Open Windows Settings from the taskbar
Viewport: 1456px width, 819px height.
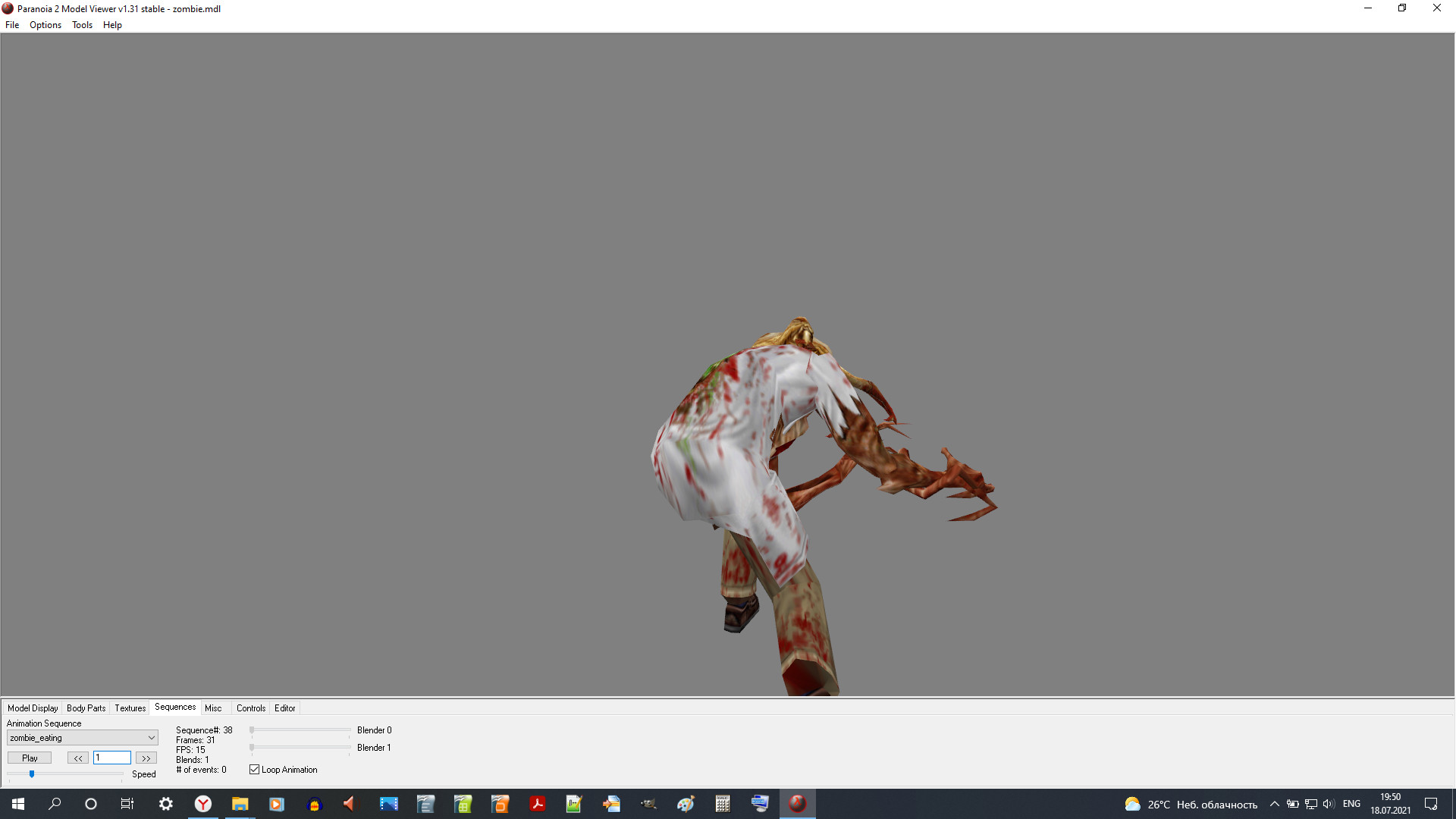pyautogui.click(x=165, y=803)
